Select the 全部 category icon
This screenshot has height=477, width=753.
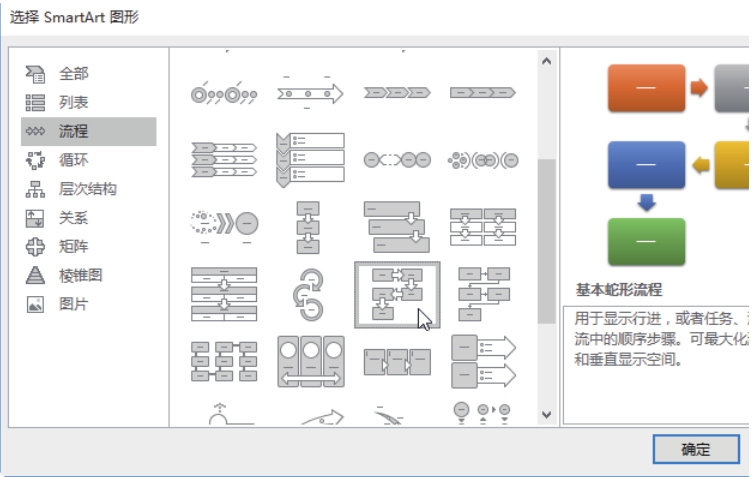(35, 74)
